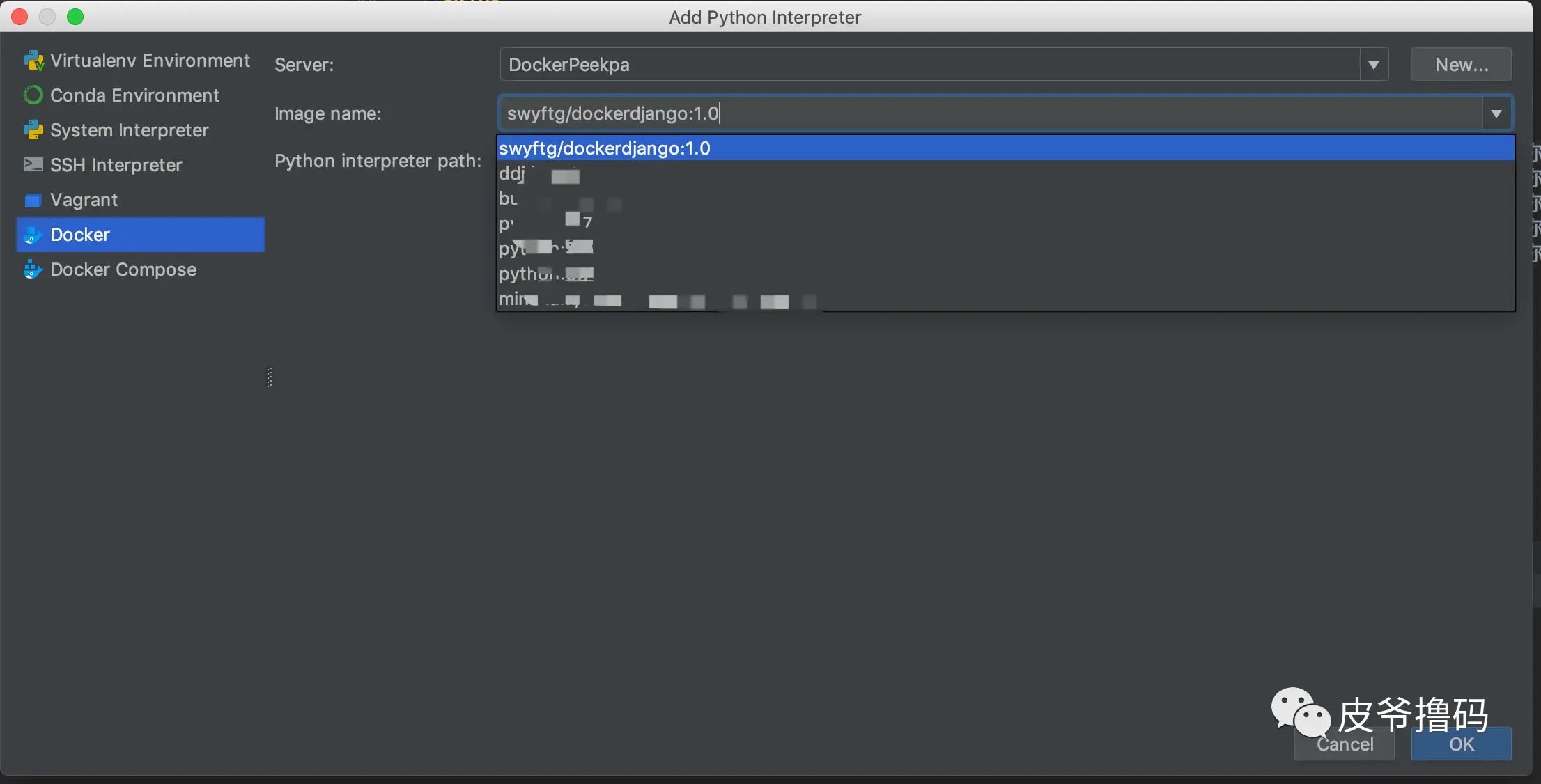The height and width of the screenshot is (784, 1541).
Task: Click the Docker whale icon
Action: click(x=33, y=235)
